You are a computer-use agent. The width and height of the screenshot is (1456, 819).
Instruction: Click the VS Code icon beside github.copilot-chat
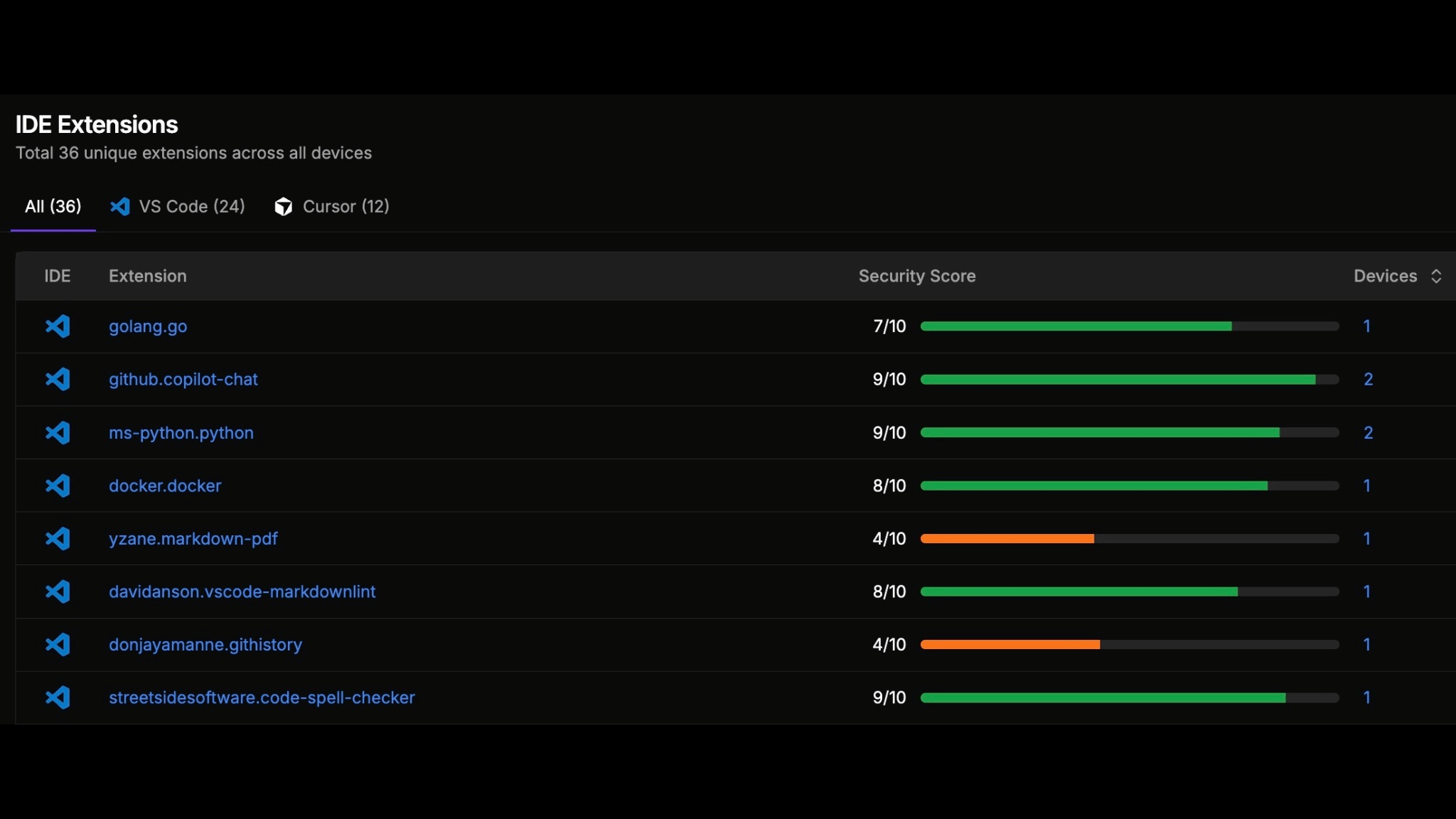click(58, 379)
